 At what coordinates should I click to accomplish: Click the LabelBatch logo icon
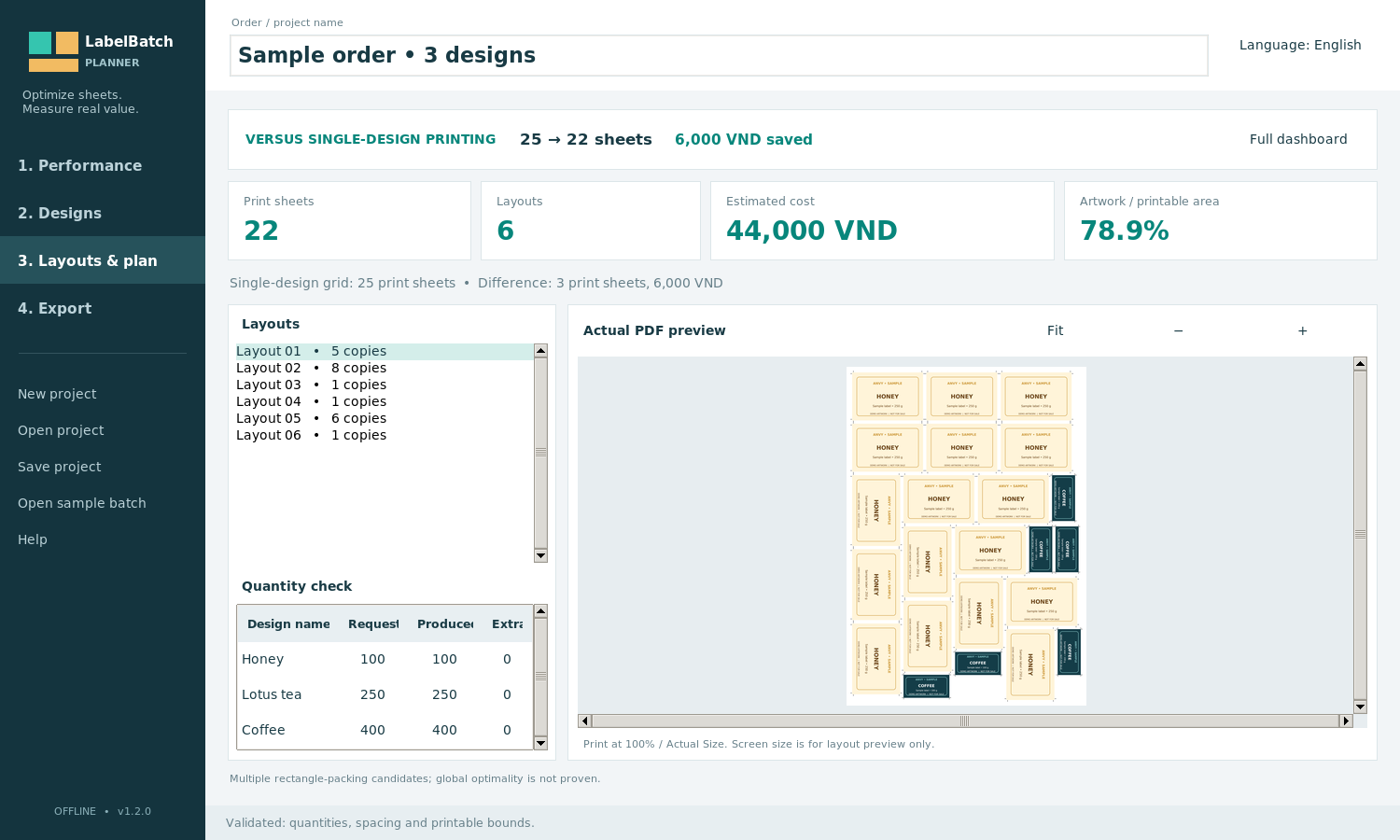pos(53,51)
